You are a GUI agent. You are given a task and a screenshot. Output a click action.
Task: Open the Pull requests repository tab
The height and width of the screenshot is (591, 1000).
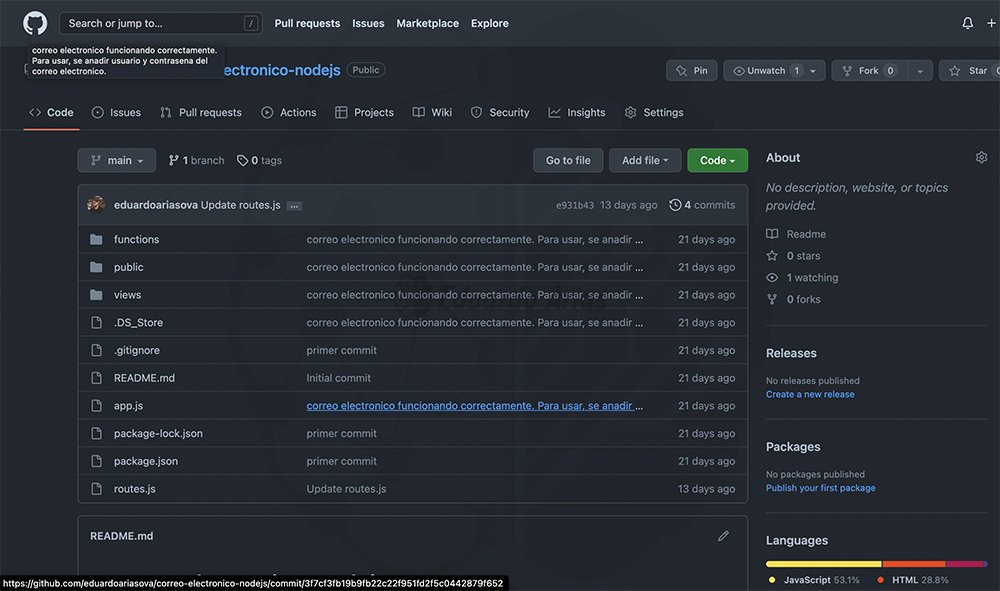click(201, 112)
